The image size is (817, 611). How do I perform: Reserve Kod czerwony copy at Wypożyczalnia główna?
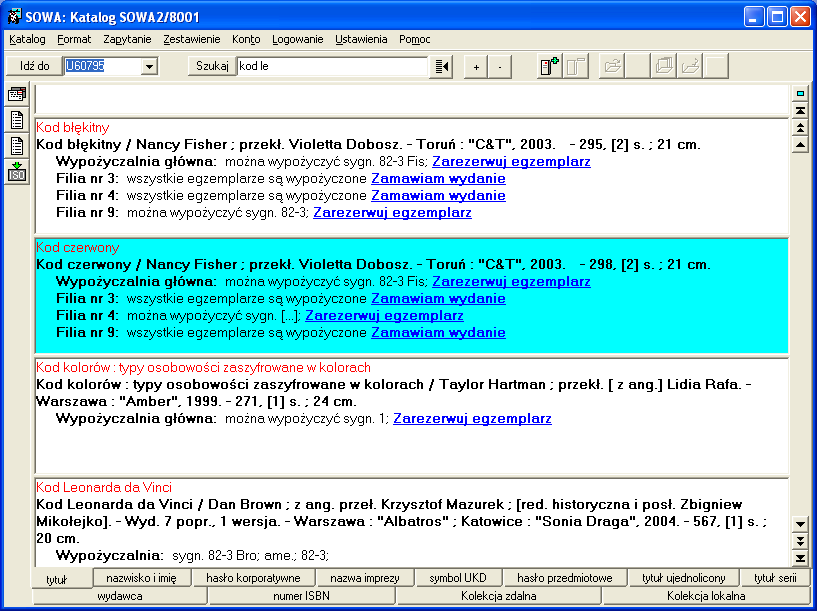(511, 282)
